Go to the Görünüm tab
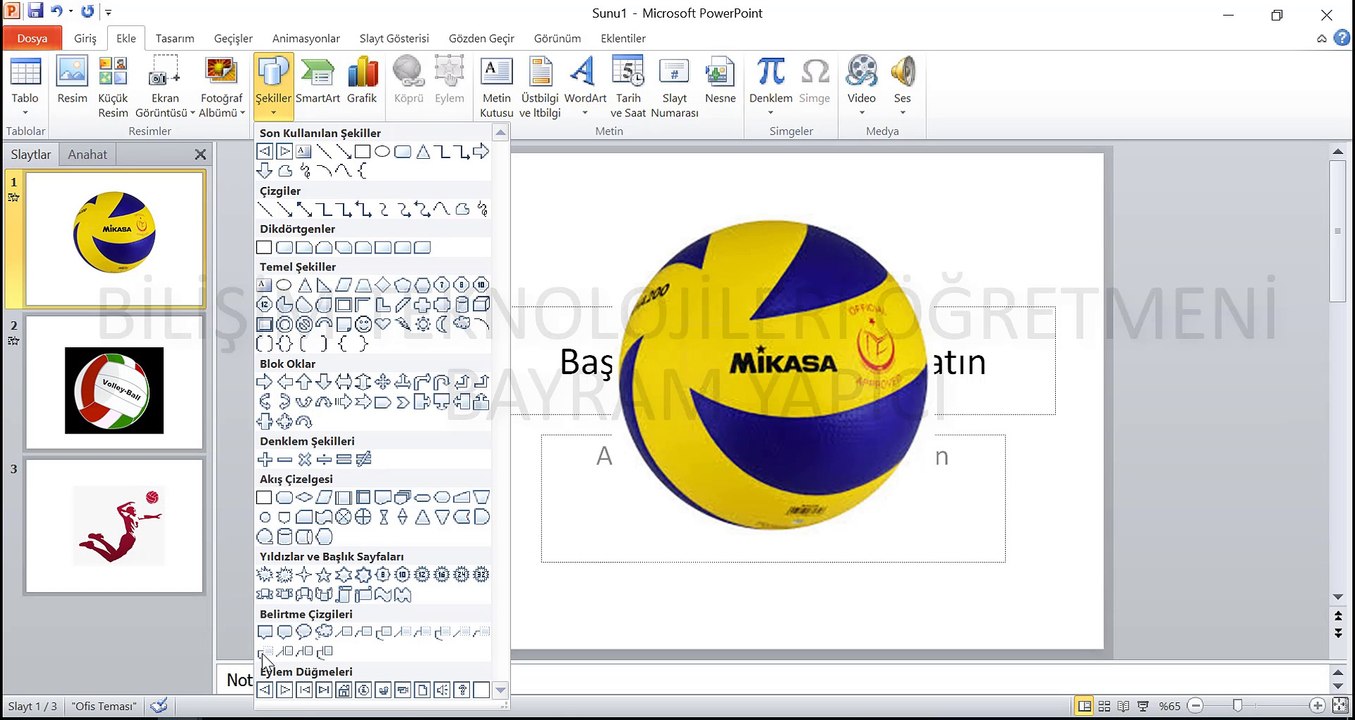The height and width of the screenshot is (720, 1355). (557, 38)
